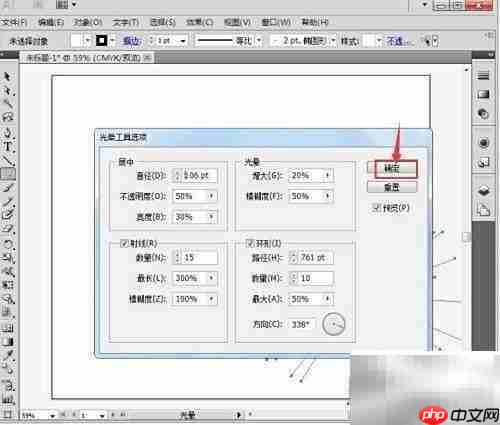Screen dimensions: 500x425
Task: Open the 效果(C) menu
Action: [200, 22]
